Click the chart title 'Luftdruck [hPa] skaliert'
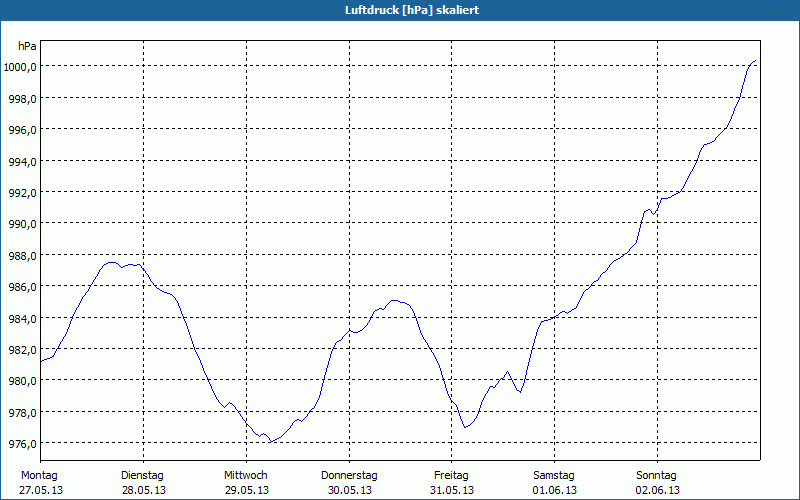800x500 pixels. click(x=412, y=10)
